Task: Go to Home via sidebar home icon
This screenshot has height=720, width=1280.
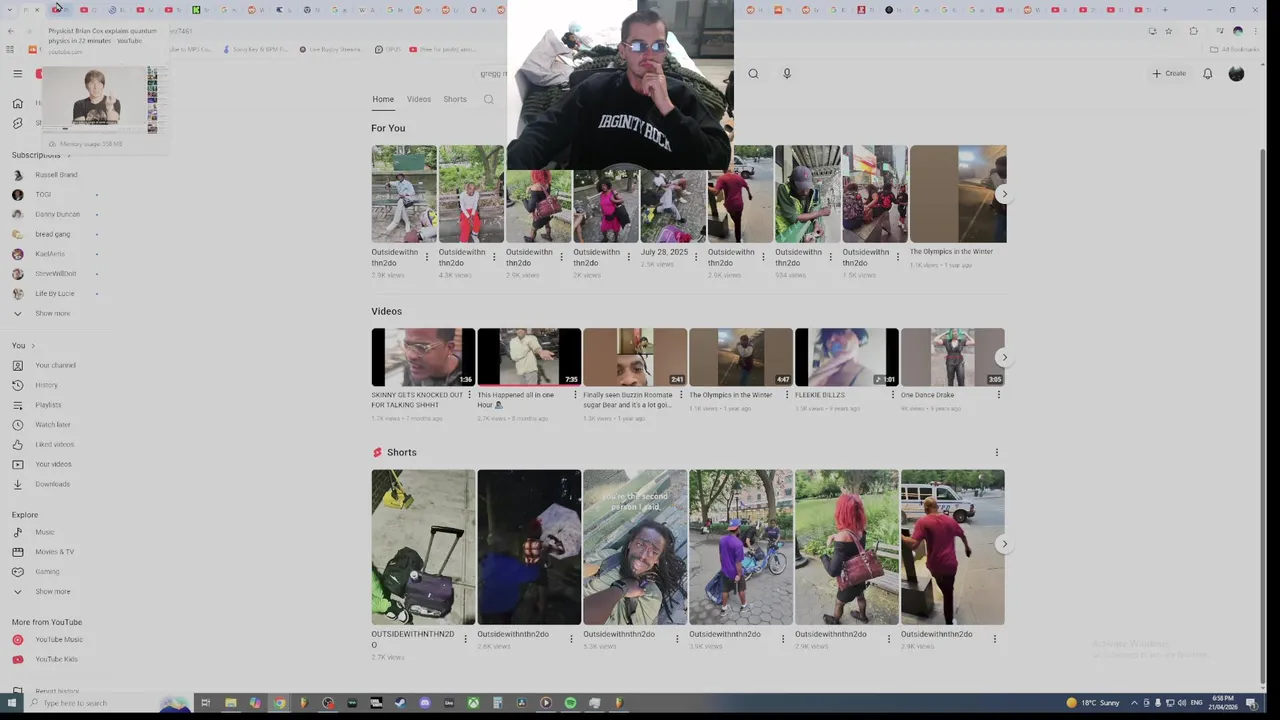Action: (17, 103)
